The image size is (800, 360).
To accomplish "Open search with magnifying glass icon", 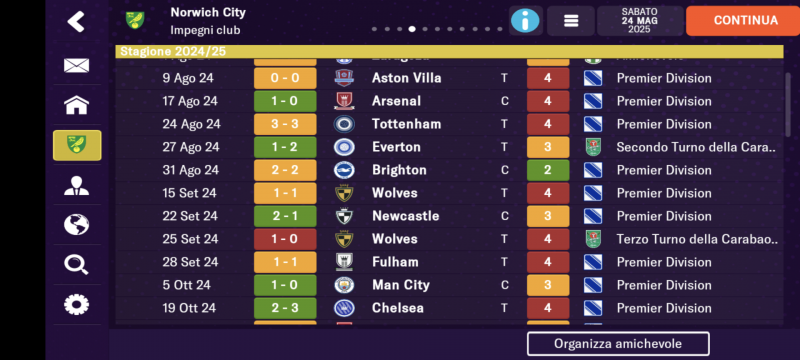I will [77, 265].
